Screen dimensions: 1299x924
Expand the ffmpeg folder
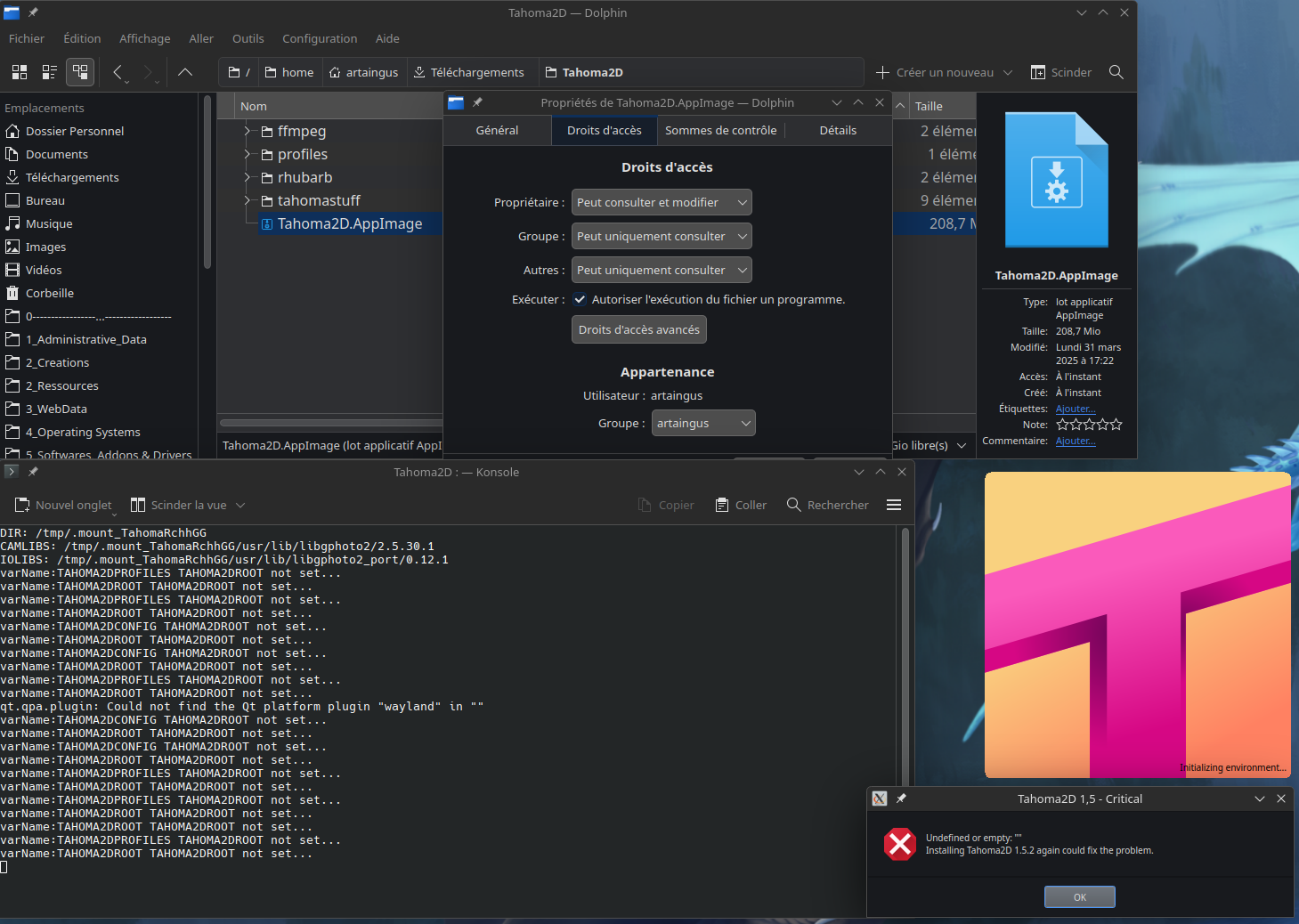click(248, 131)
